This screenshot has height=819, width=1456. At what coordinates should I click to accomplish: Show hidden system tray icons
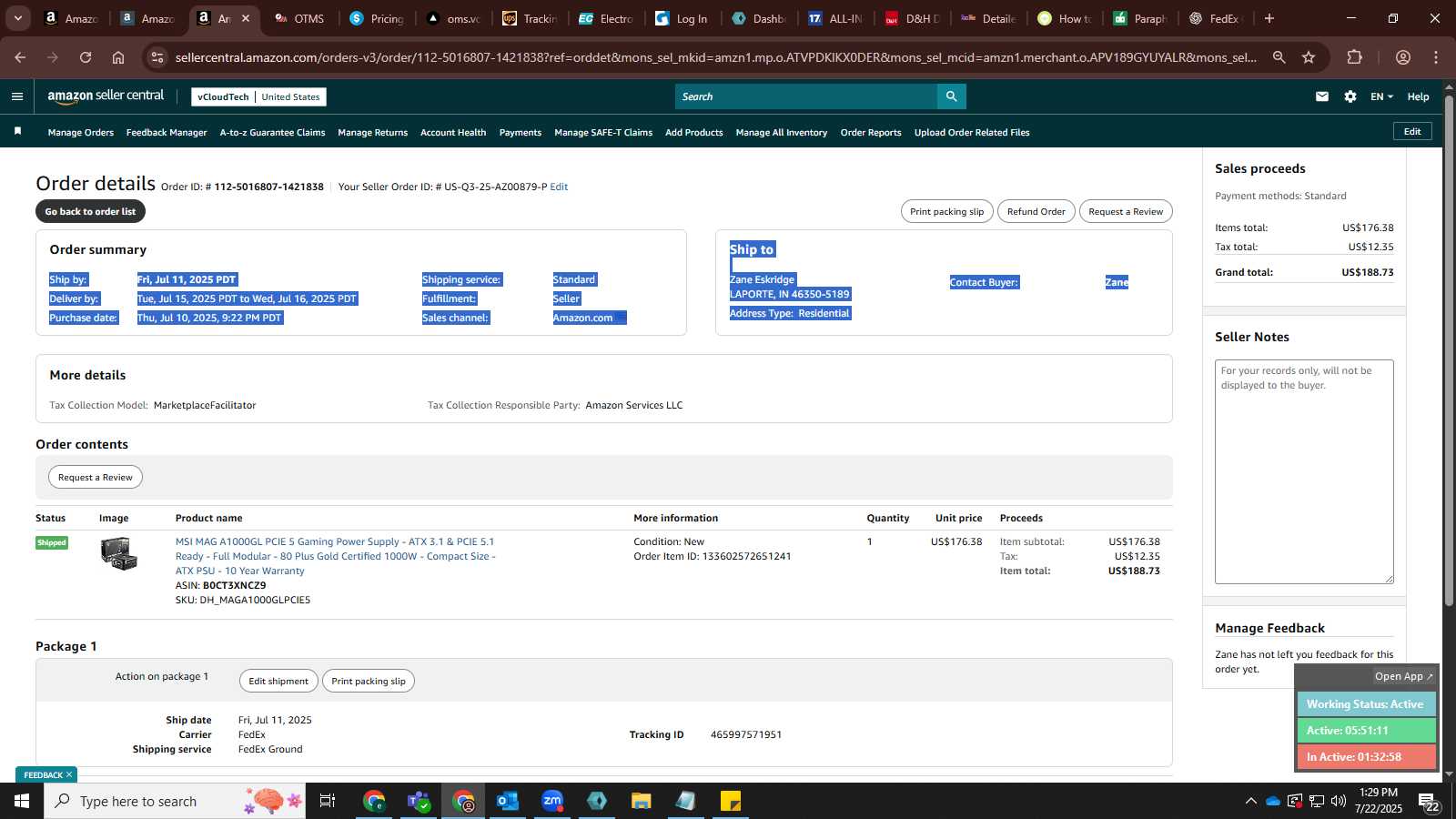(1250, 801)
